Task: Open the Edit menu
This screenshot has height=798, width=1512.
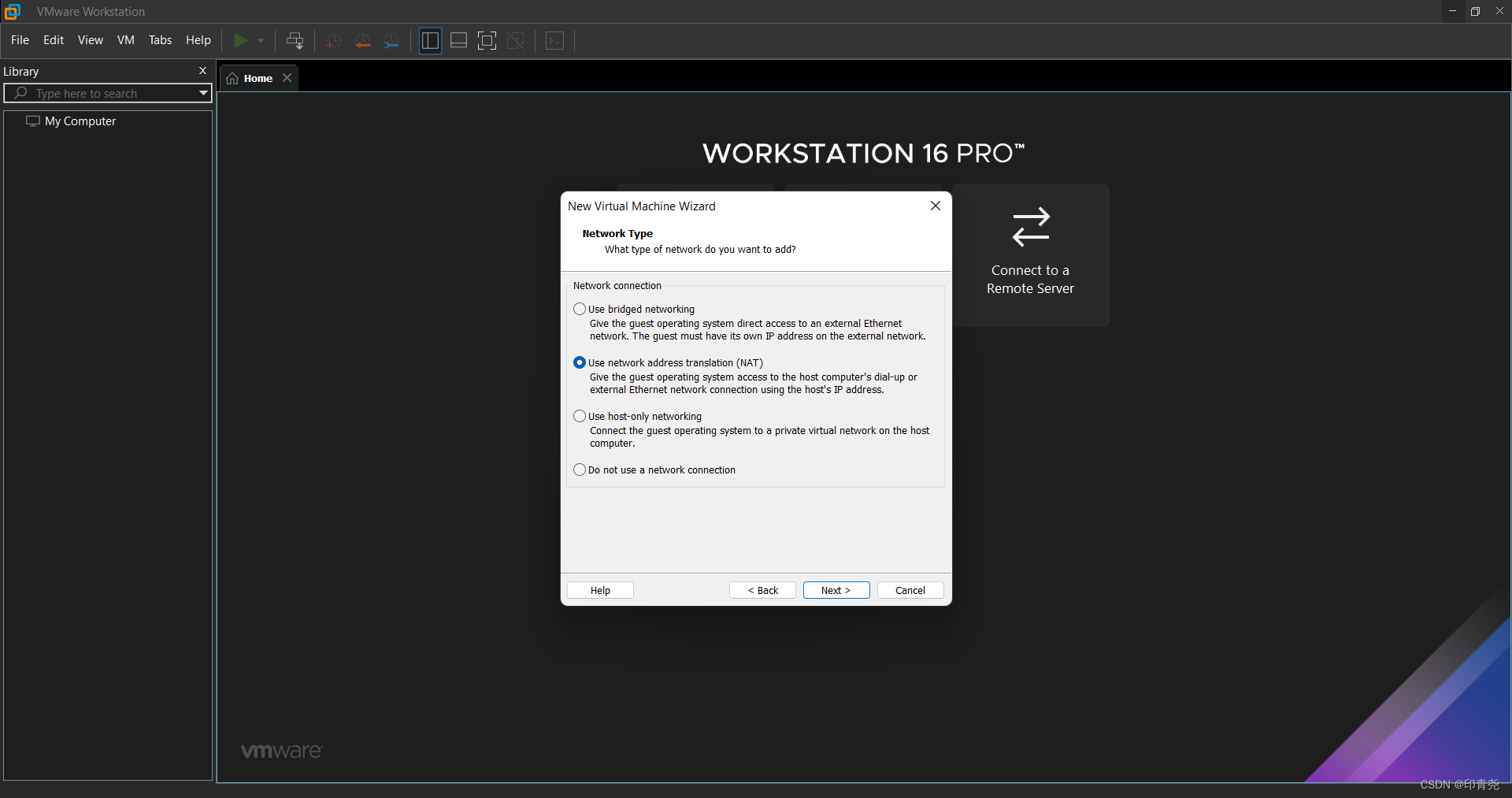Action: tap(54, 40)
